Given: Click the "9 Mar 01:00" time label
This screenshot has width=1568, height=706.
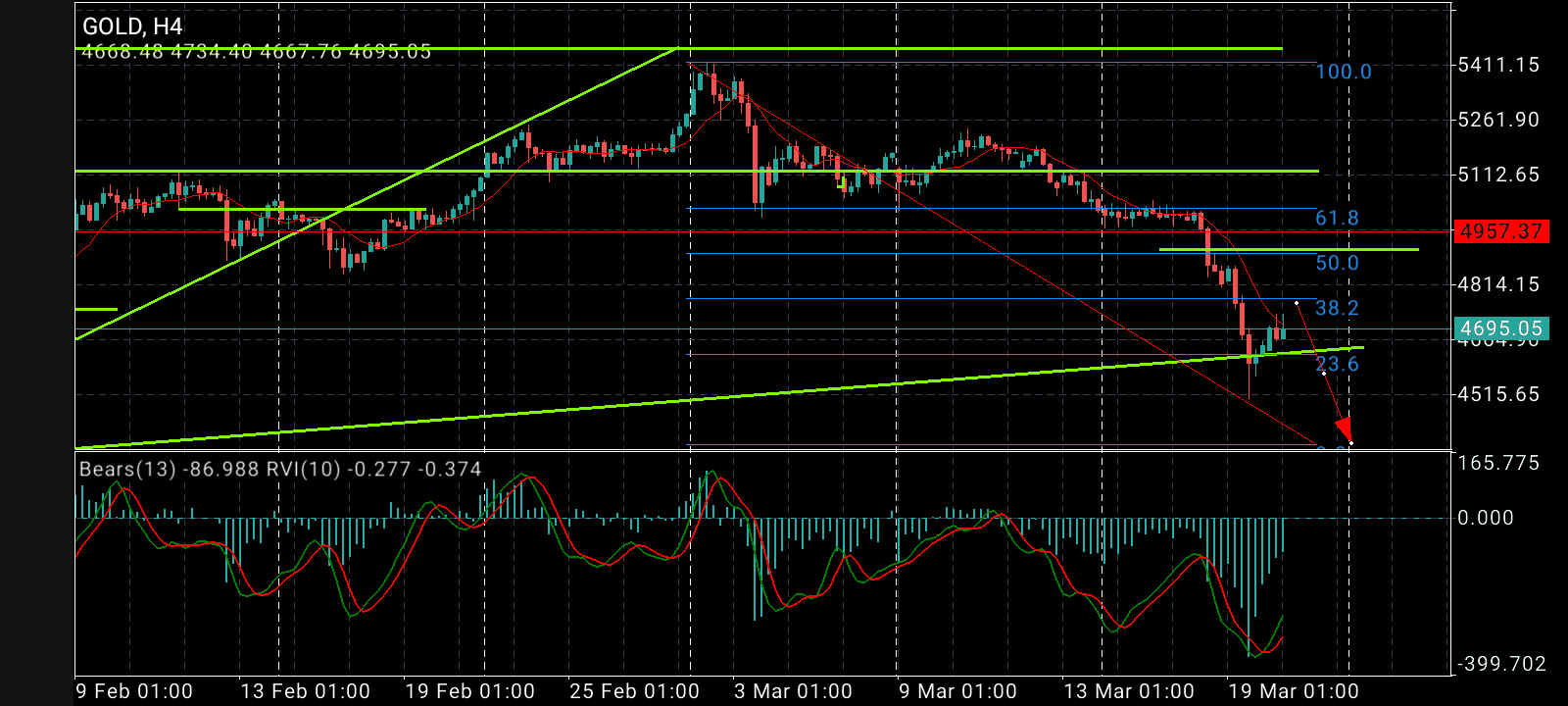Looking at the screenshot, I should [x=957, y=691].
